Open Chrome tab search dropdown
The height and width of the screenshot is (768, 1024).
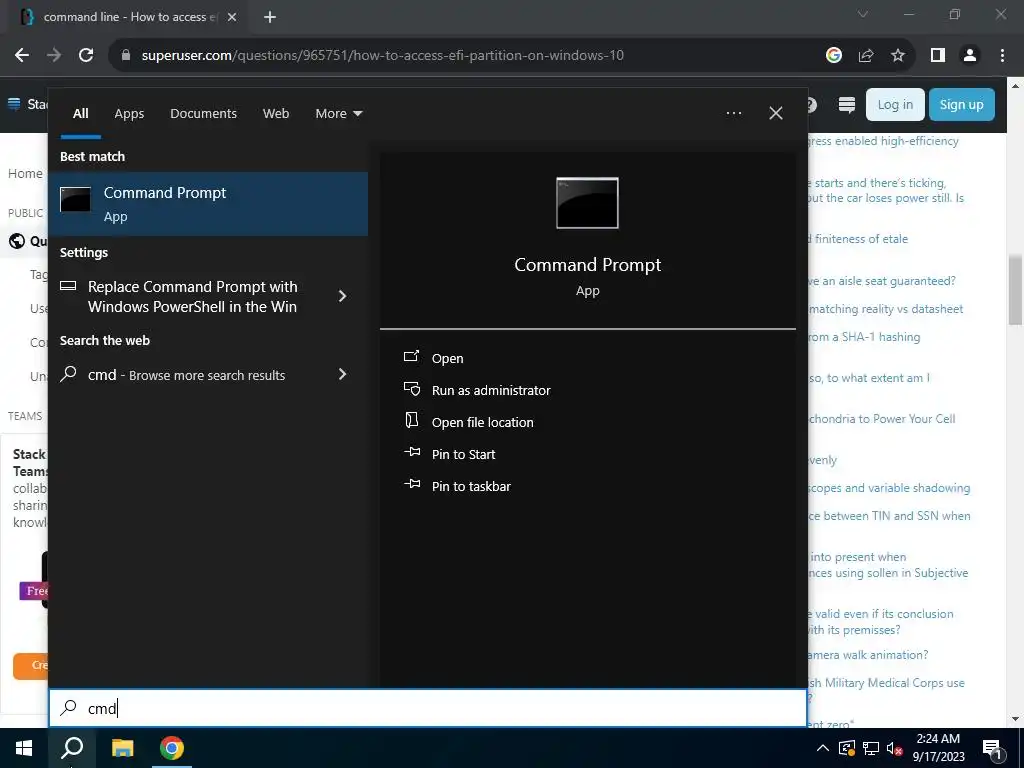click(863, 14)
